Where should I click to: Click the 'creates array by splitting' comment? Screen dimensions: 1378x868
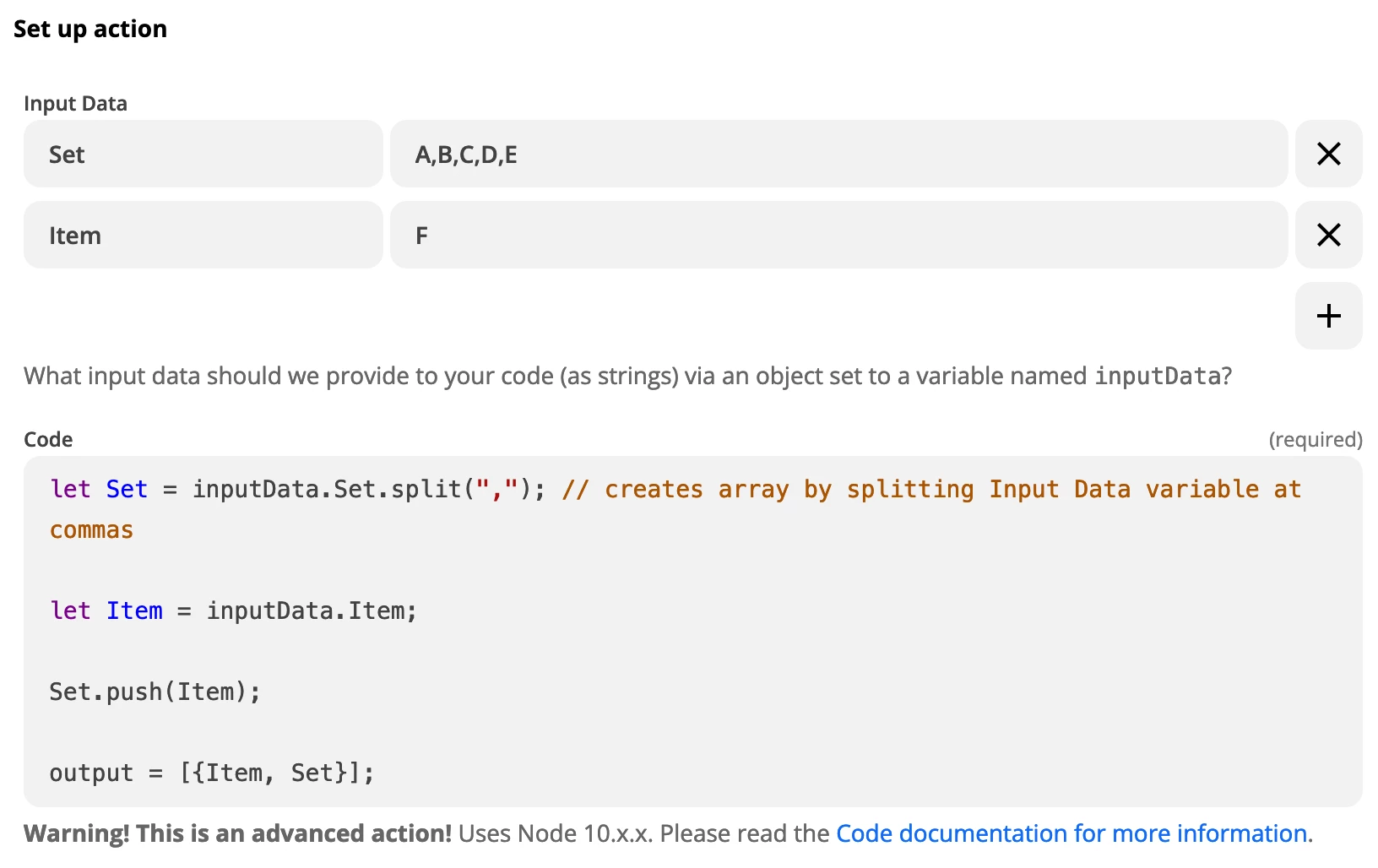(x=929, y=489)
